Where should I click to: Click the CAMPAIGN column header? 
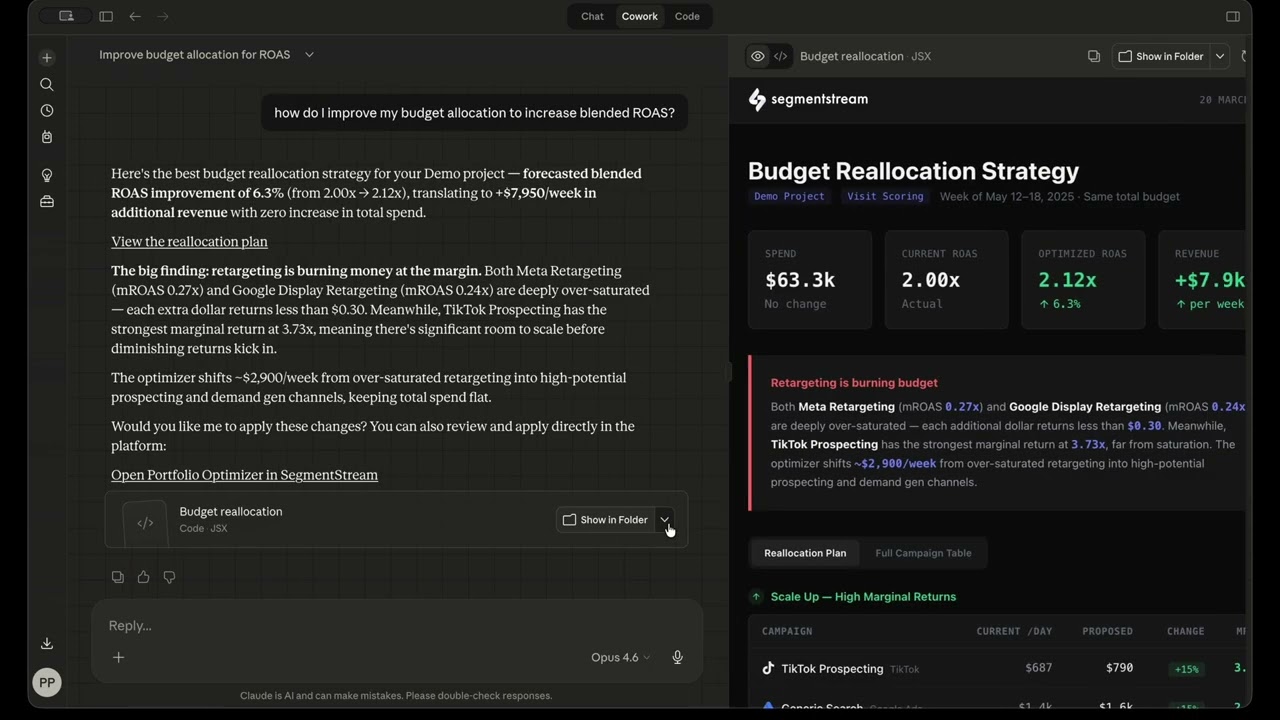pyautogui.click(x=787, y=631)
